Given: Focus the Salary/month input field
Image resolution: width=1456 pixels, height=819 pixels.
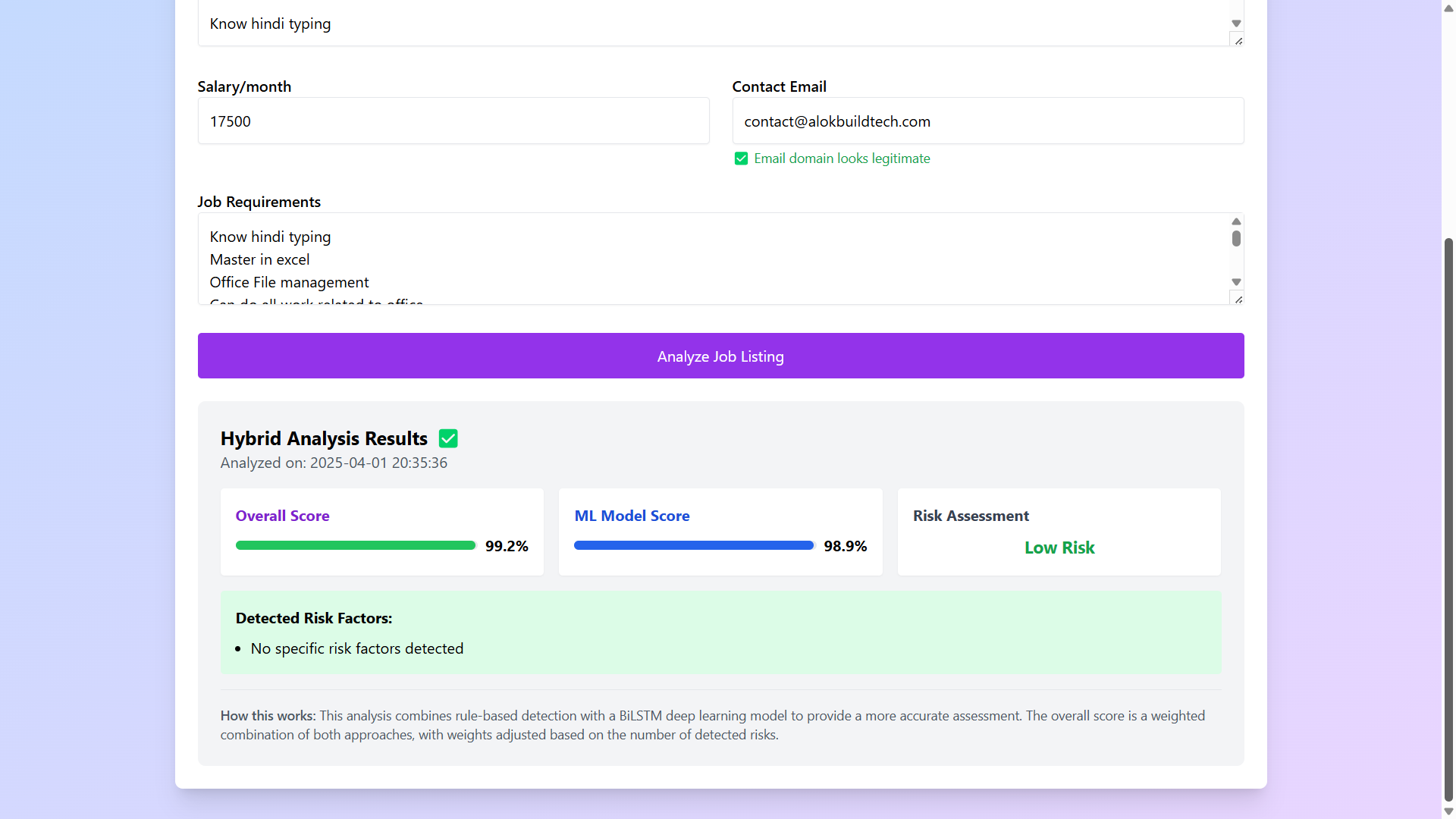Looking at the screenshot, I should (x=453, y=121).
